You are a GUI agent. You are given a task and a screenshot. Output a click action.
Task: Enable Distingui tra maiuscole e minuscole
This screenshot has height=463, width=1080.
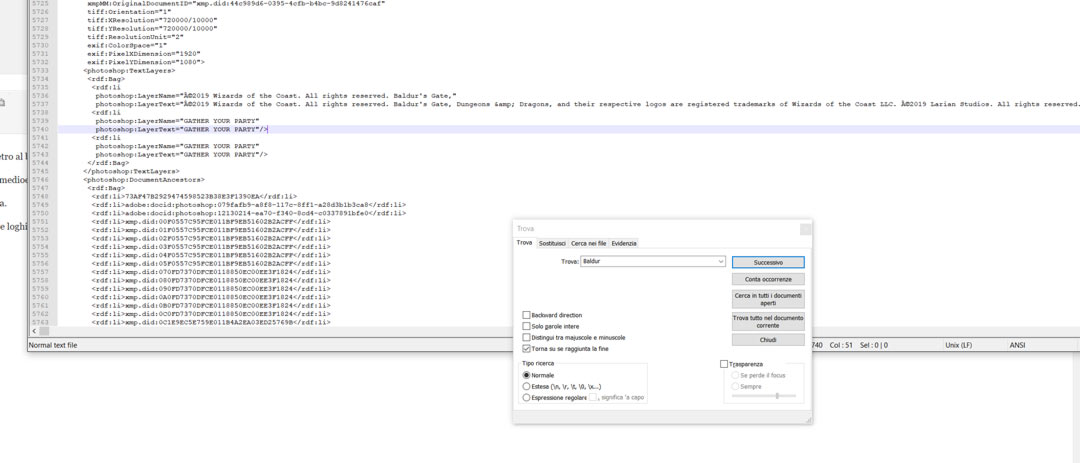pyautogui.click(x=527, y=338)
